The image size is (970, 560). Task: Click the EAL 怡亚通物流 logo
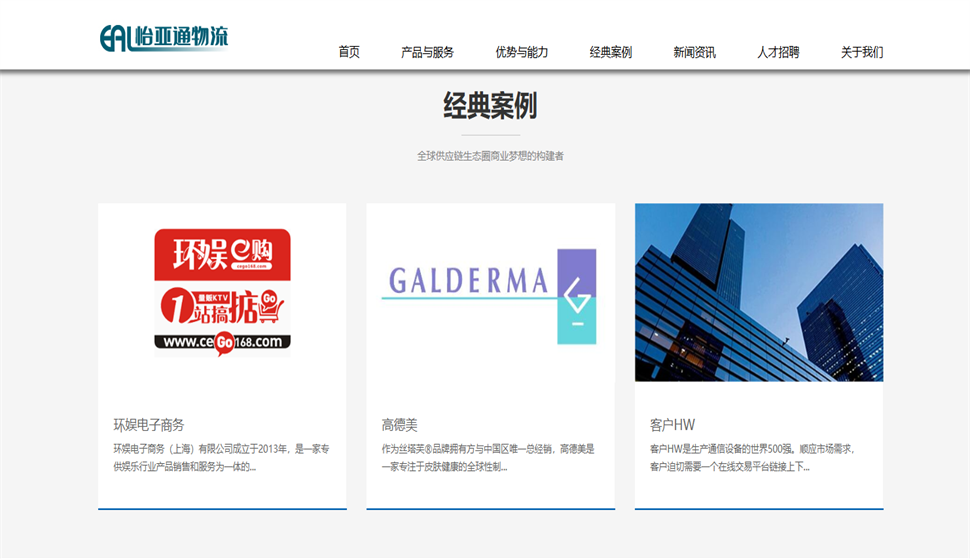click(164, 38)
